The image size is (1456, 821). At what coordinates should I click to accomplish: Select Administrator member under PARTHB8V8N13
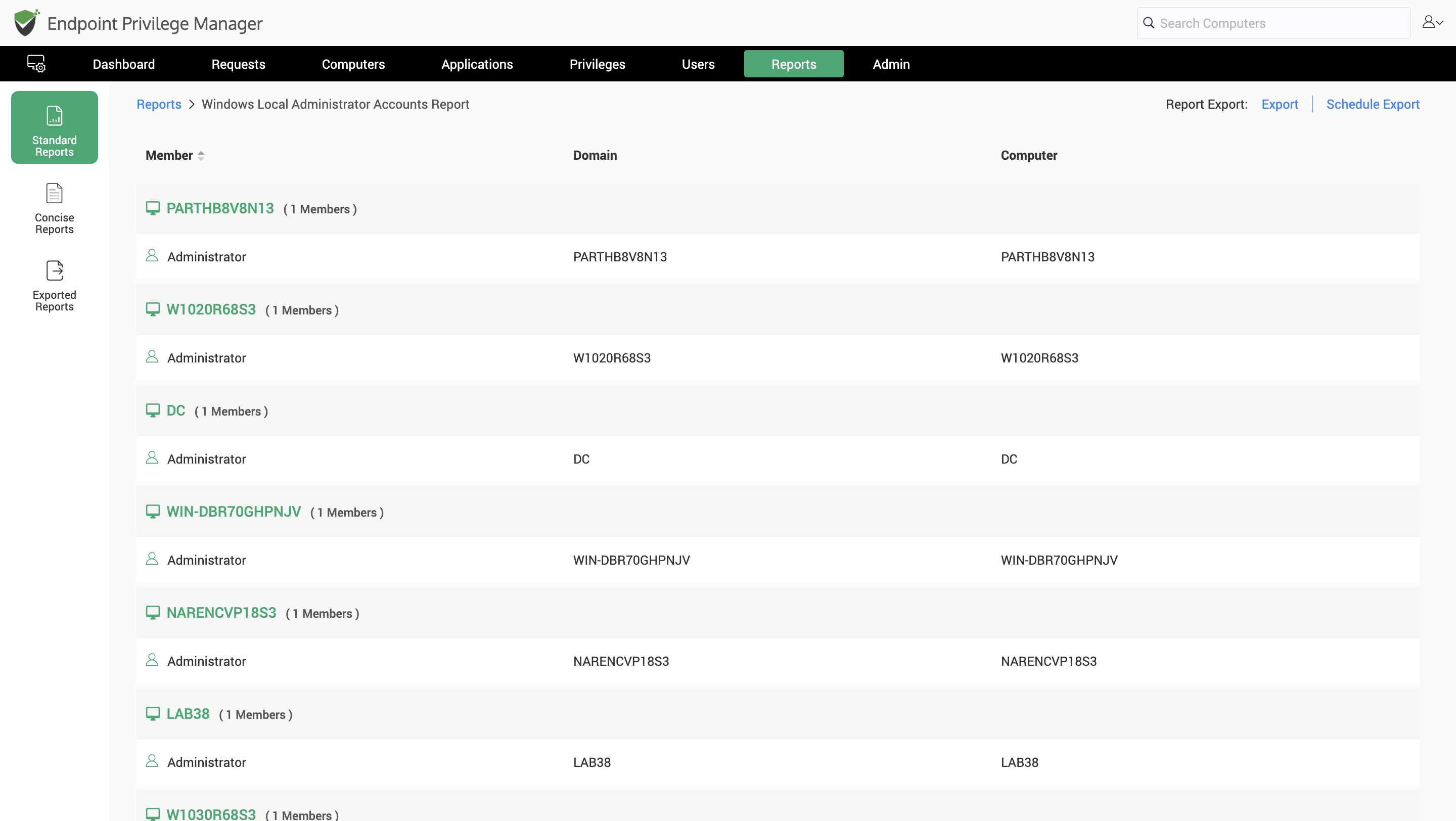[x=206, y=257]
